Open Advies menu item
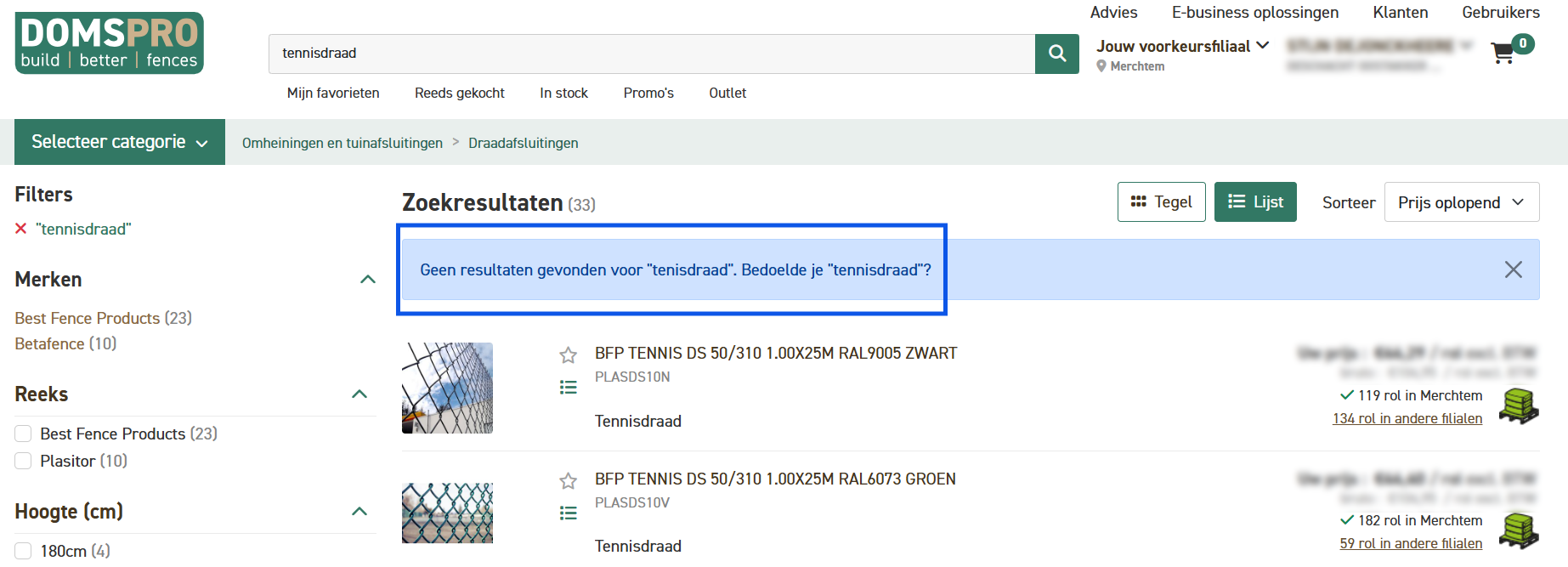This screenshot has height=567, width=1568. (1113, 13)
